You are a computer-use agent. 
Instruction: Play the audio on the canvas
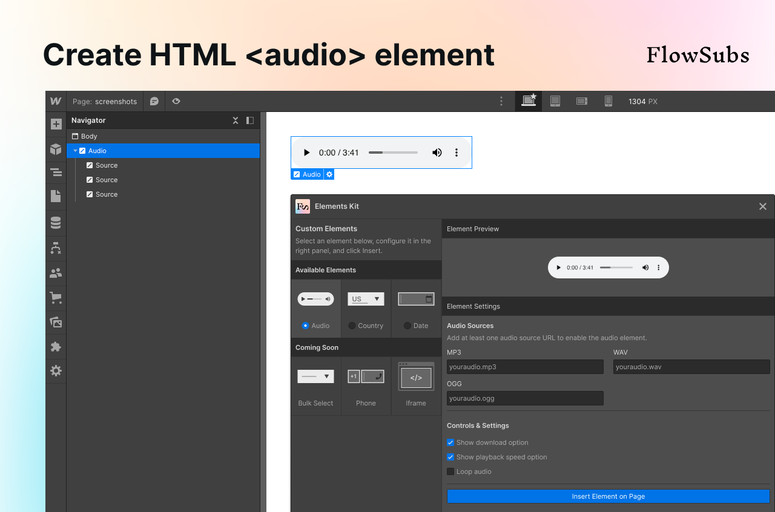coord(306,153)
